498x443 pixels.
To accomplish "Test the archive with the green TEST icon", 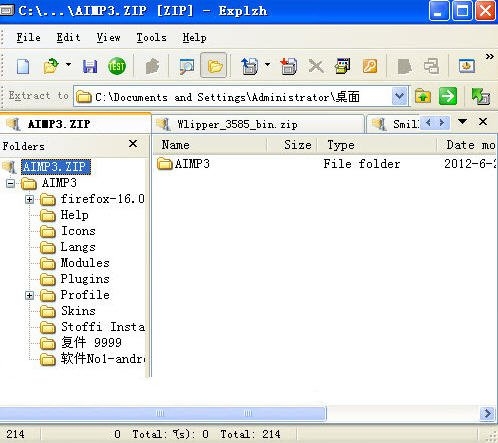I will click(117, 66).
